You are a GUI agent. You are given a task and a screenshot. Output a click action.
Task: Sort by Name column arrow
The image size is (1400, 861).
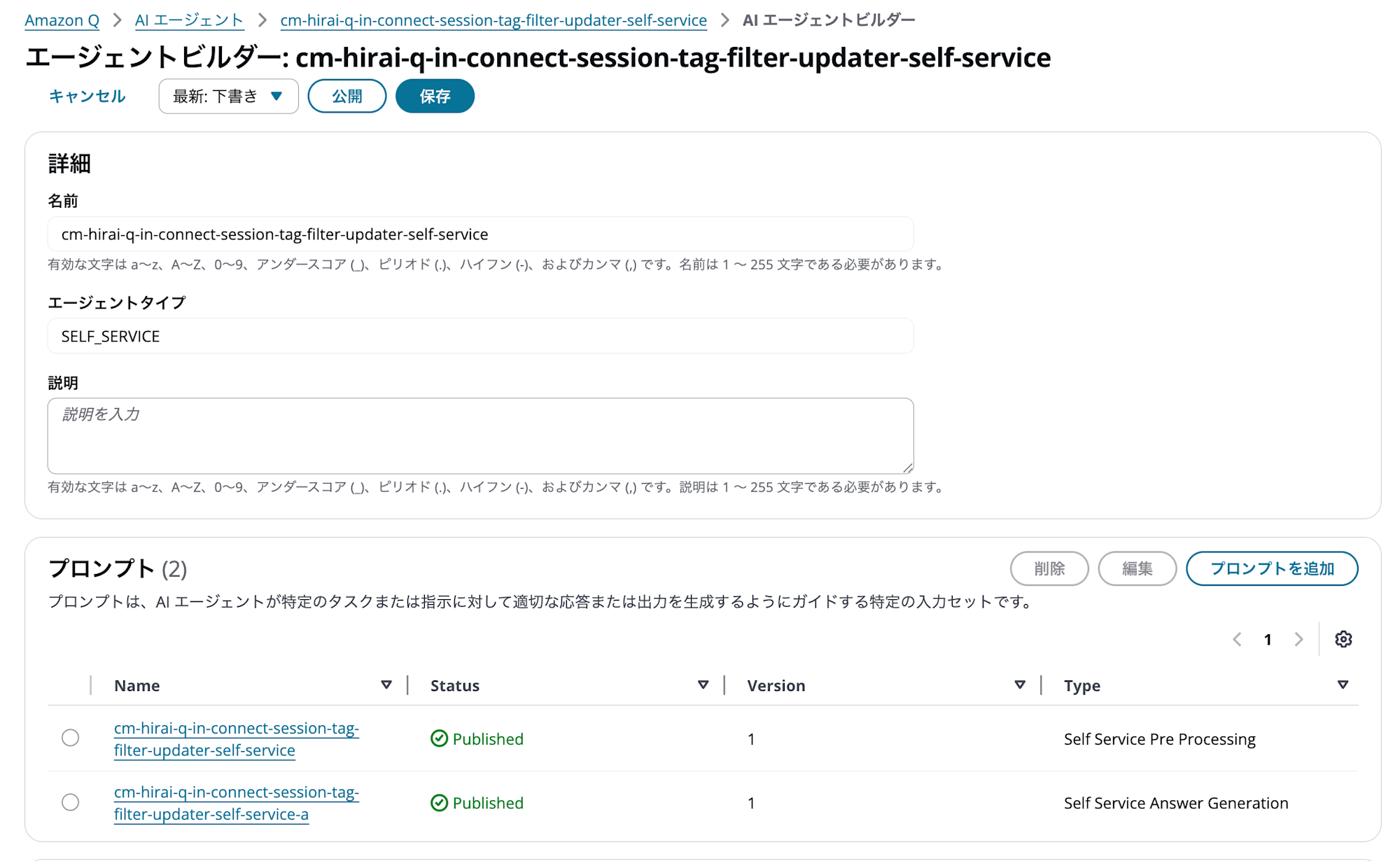(x=386, y=685)
